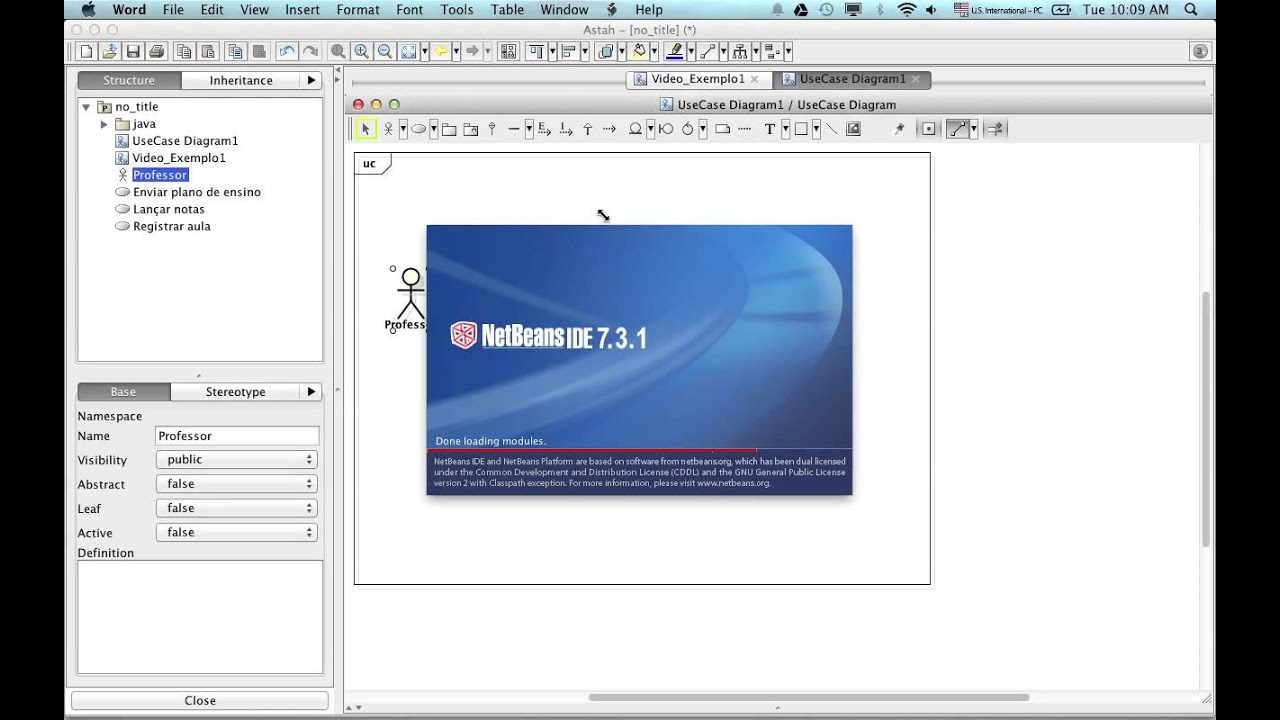This screenshot has width=1280, height=720.
Task: Select the Package tool in the diagram toolbar
Action: coord(449,129)
